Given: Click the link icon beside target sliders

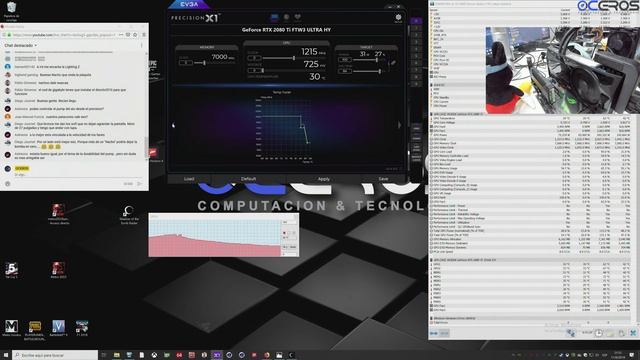Looking at the screenshot, I should 393,63.
